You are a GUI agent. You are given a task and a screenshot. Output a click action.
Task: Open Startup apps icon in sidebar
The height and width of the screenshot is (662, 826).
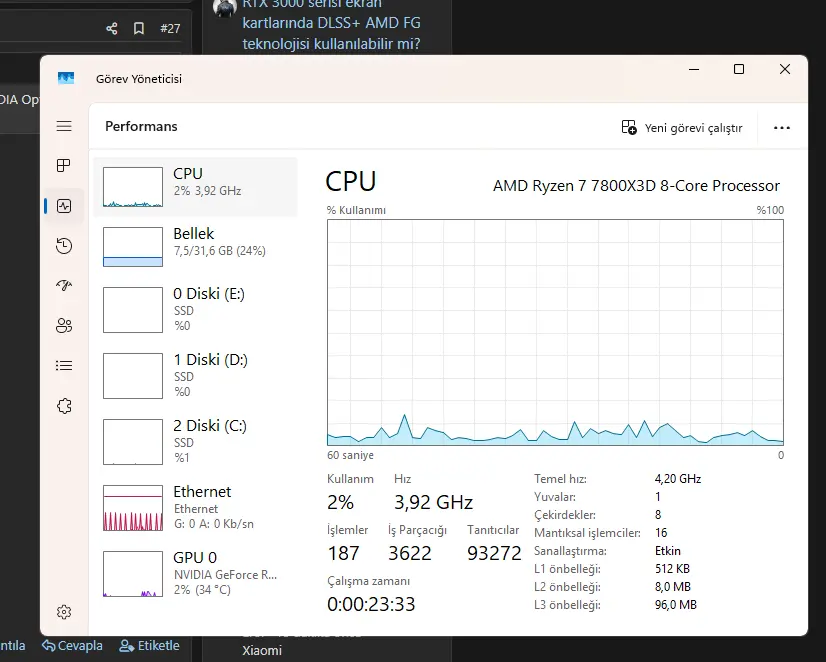tap(64, 285)
